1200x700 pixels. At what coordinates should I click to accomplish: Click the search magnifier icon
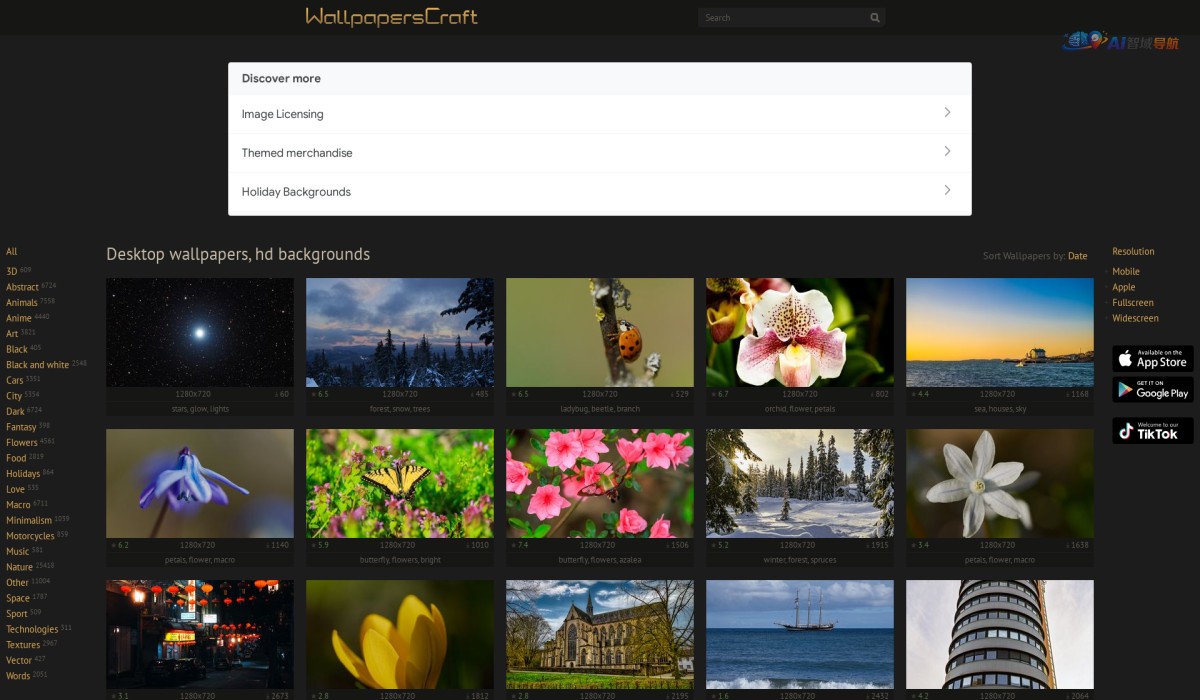coord(875,18)
